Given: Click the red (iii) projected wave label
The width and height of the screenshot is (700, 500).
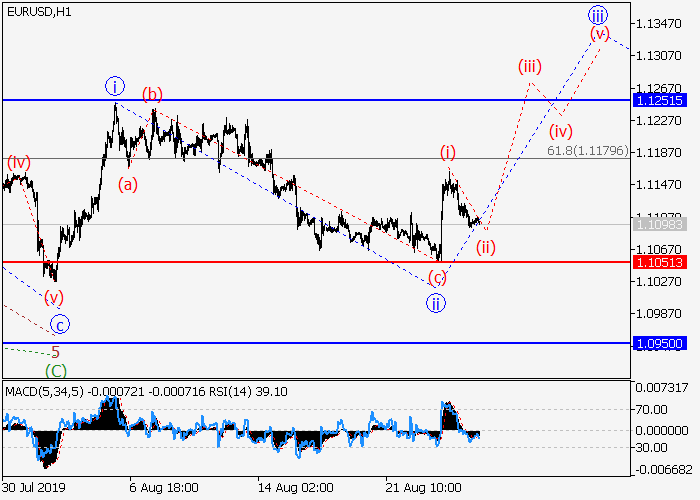Looking at the screenshot, I should pyautogui.click(x=529, y=67).
